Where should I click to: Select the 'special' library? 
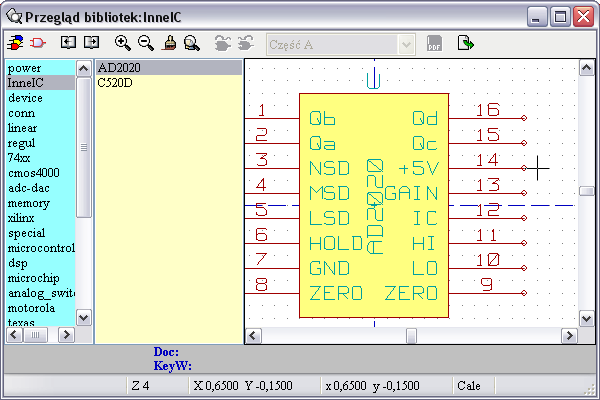(41, 233)
